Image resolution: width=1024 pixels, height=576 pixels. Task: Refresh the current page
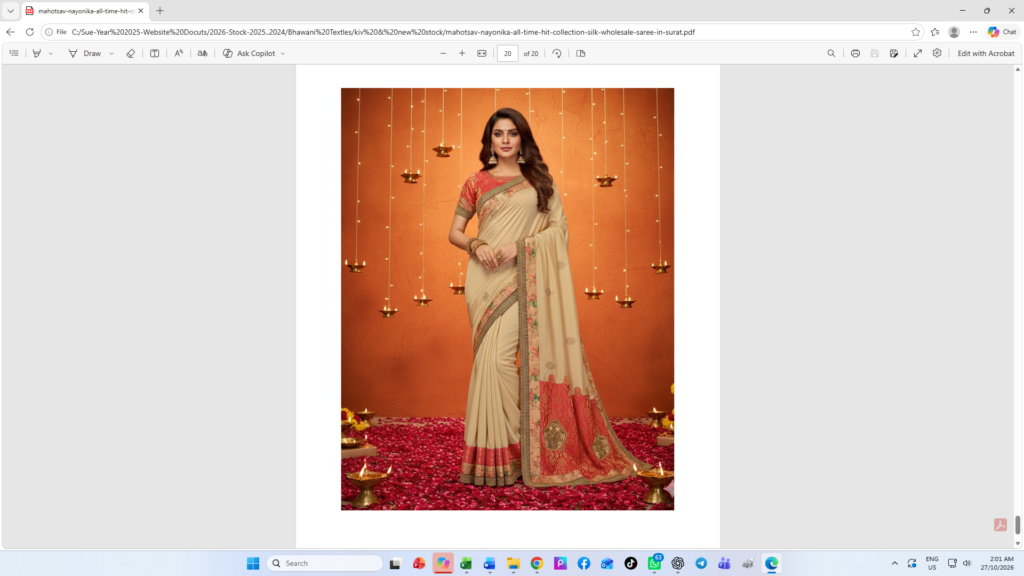(x=29, y=32)
